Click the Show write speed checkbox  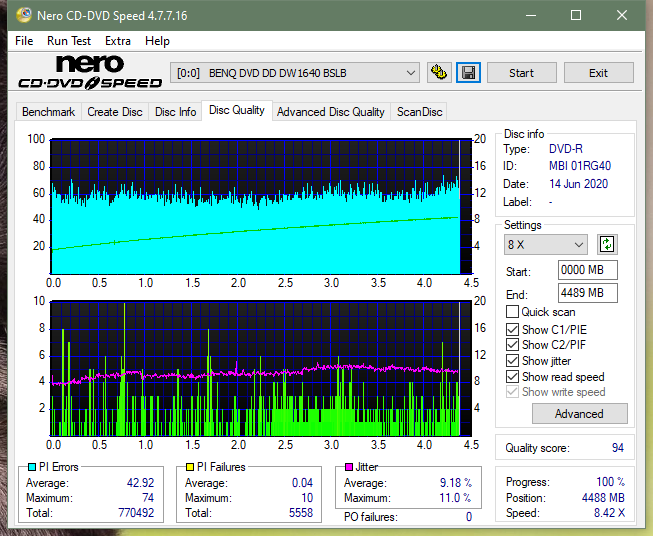(512, 392)
